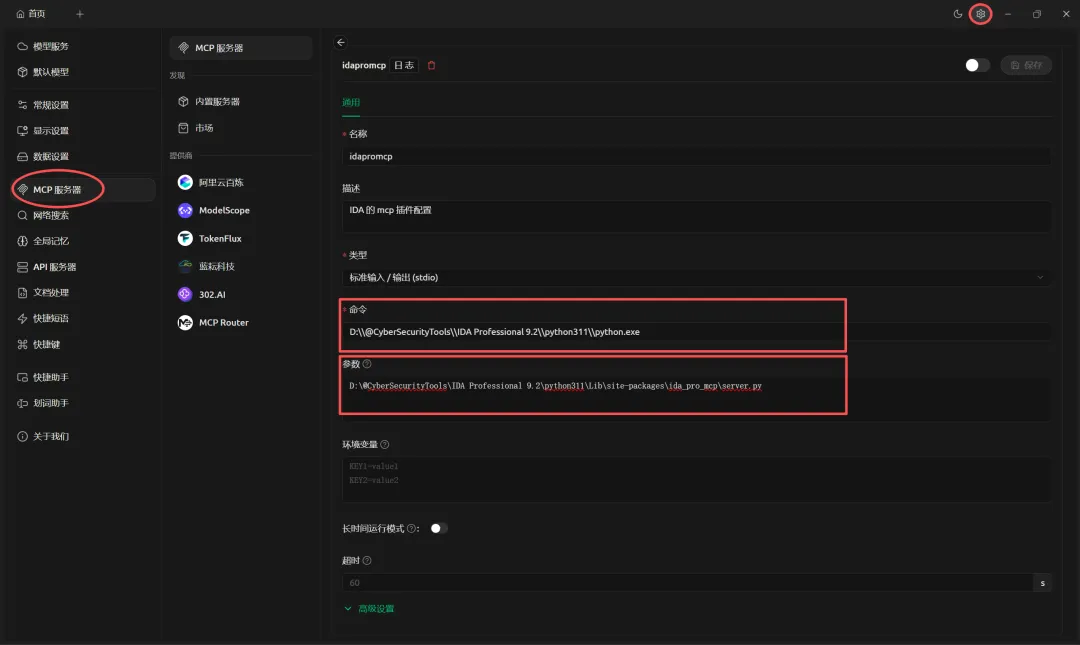Open the Home tab
This screenshot has width=1080, height=645.
click(31, 14)
